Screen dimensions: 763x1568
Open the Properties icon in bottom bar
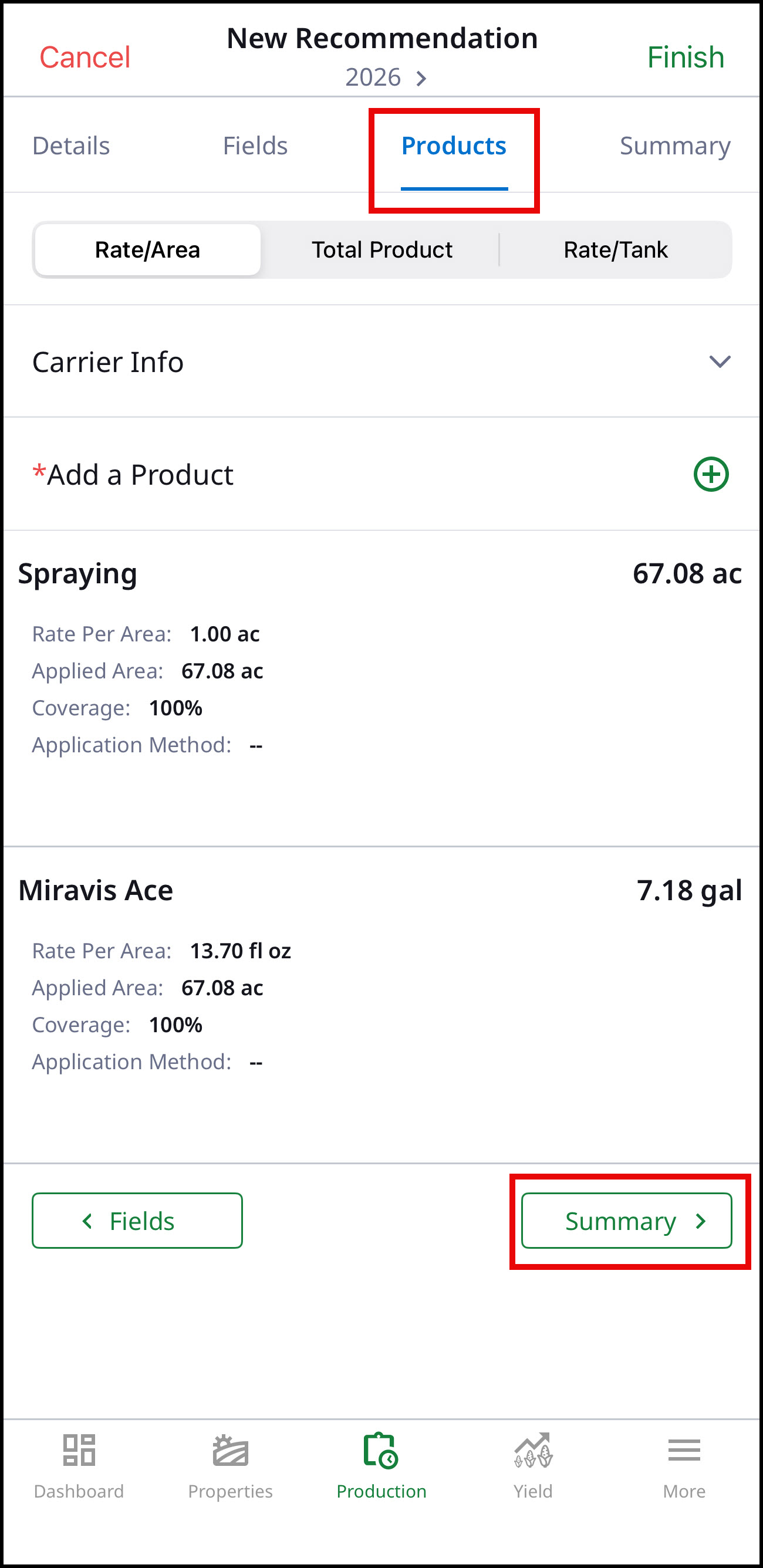point(230,1450)
